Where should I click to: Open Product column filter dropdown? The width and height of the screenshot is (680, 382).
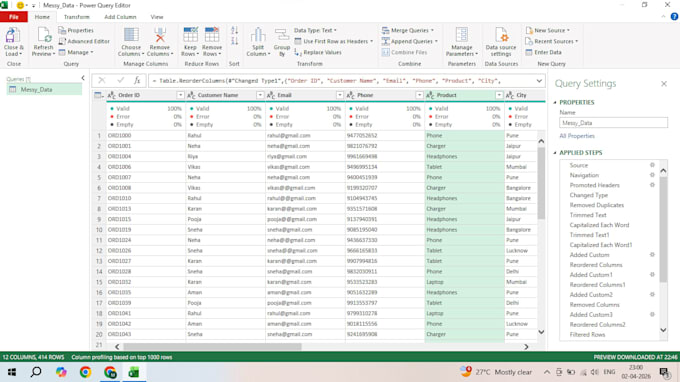(x=499, y=95)
